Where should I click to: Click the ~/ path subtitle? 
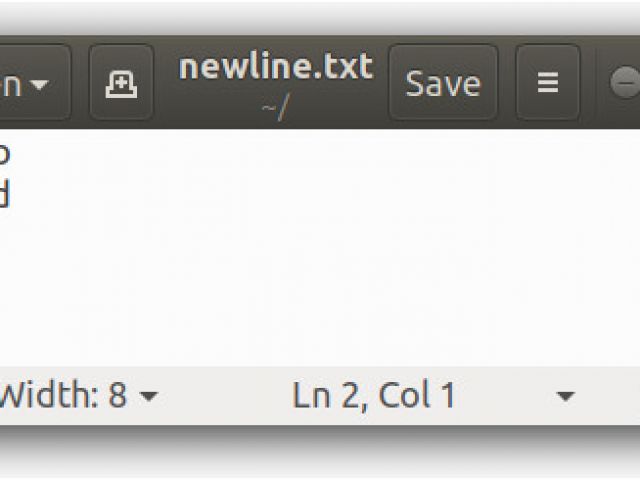(275, 106)
